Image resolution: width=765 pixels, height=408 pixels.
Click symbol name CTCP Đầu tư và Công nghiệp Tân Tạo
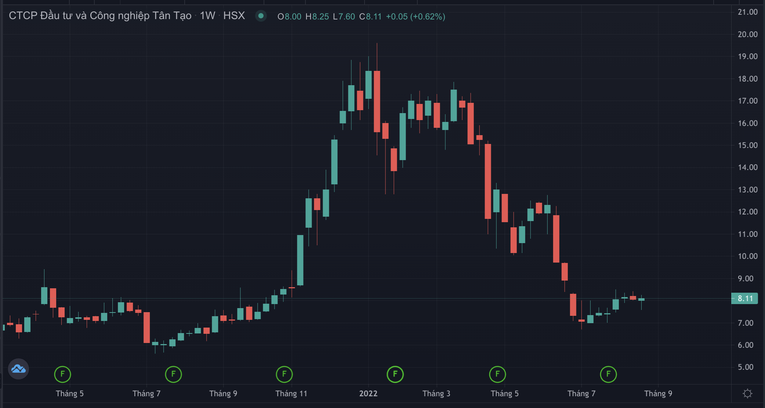point(101,17)
